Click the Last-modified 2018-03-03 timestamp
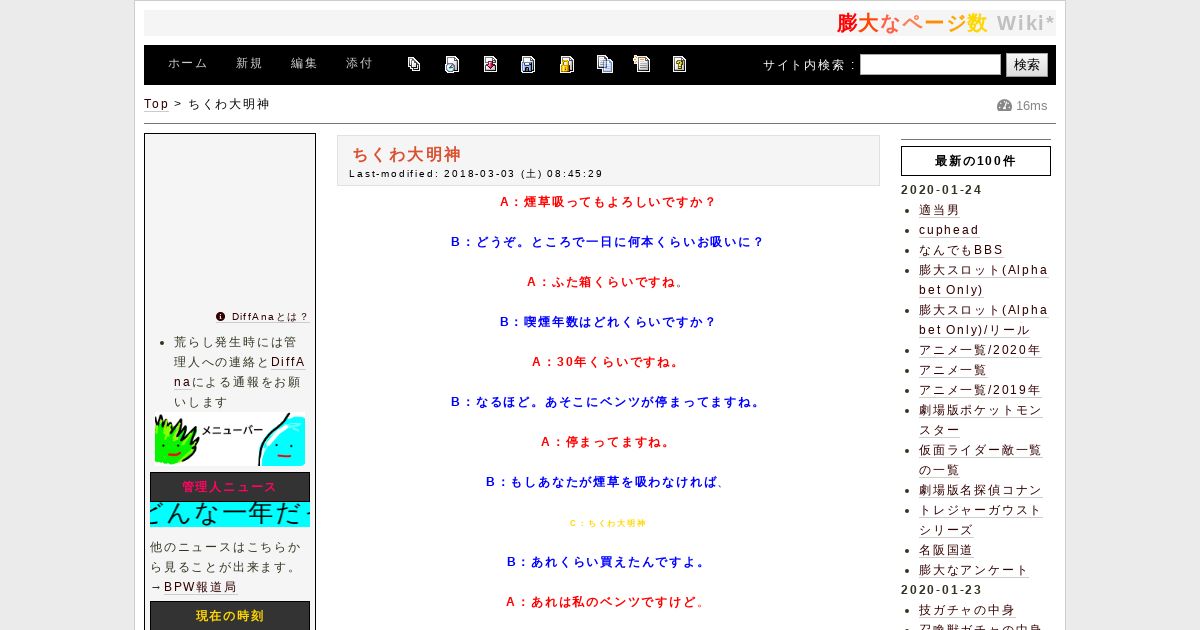Screen dimensions: 1200x630 [476, 174]
